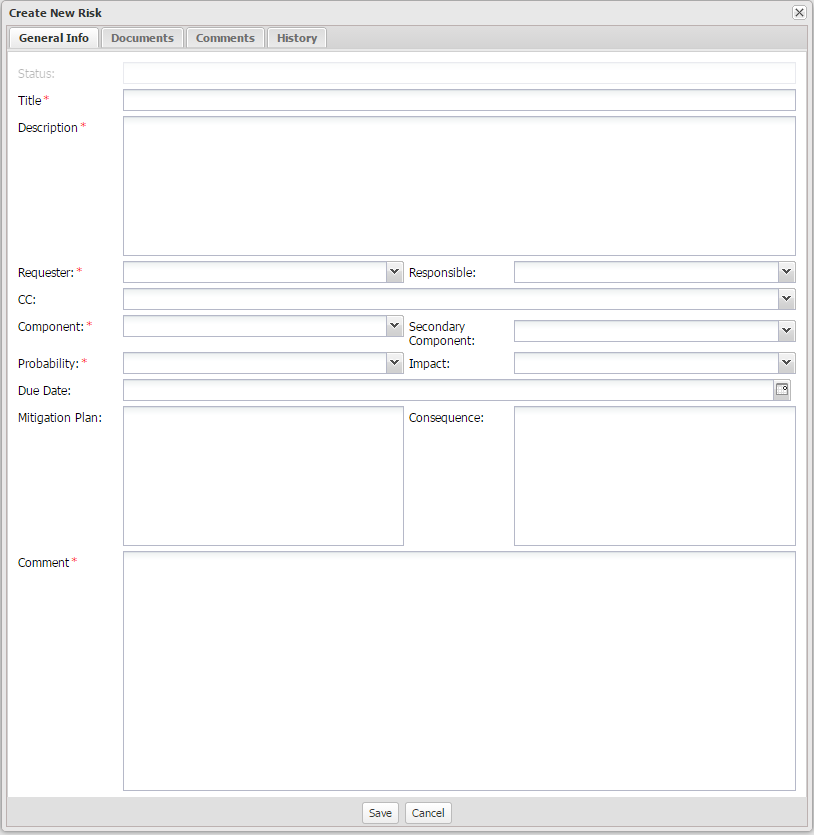This screenshot has height=835, width=814.
Task: Expand the CC selection list
Action: click(786, 298)
